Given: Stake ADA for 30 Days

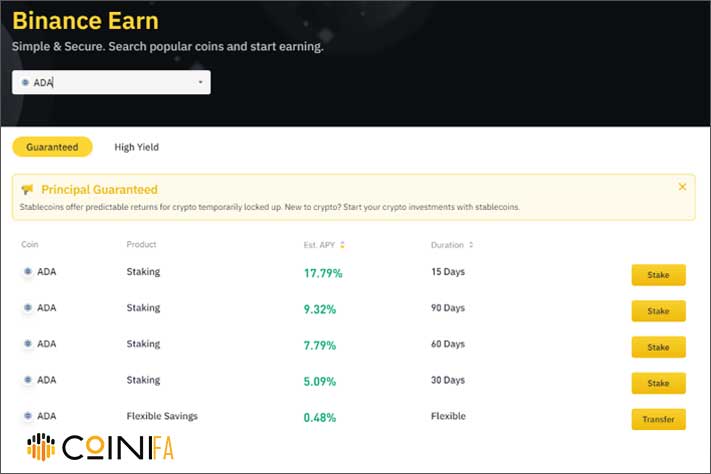Looking at the screenshot, I should point(658,383).
